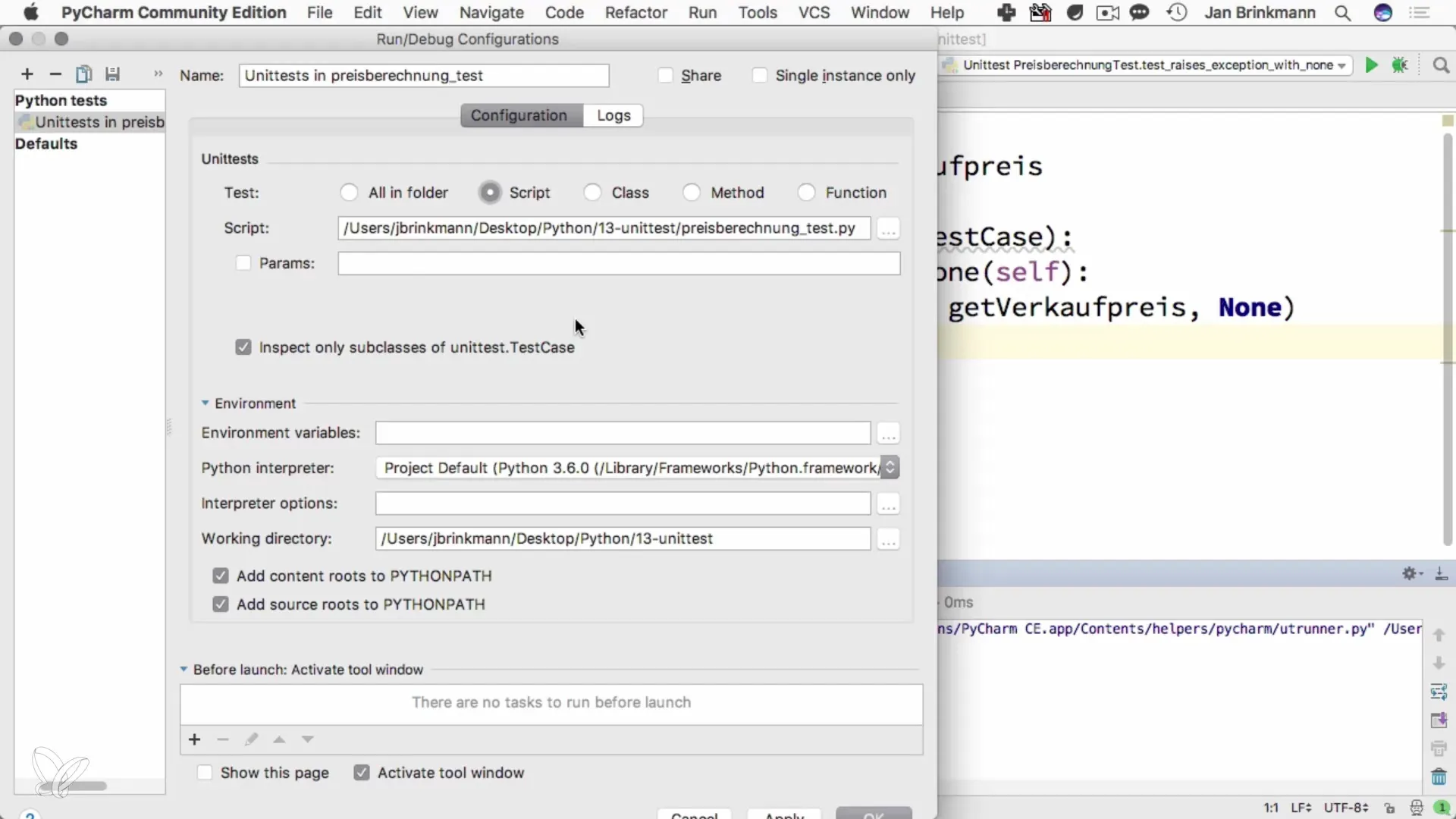1456x819 pixels.
Task: Add a Before launch task
Action: (194, 739)
